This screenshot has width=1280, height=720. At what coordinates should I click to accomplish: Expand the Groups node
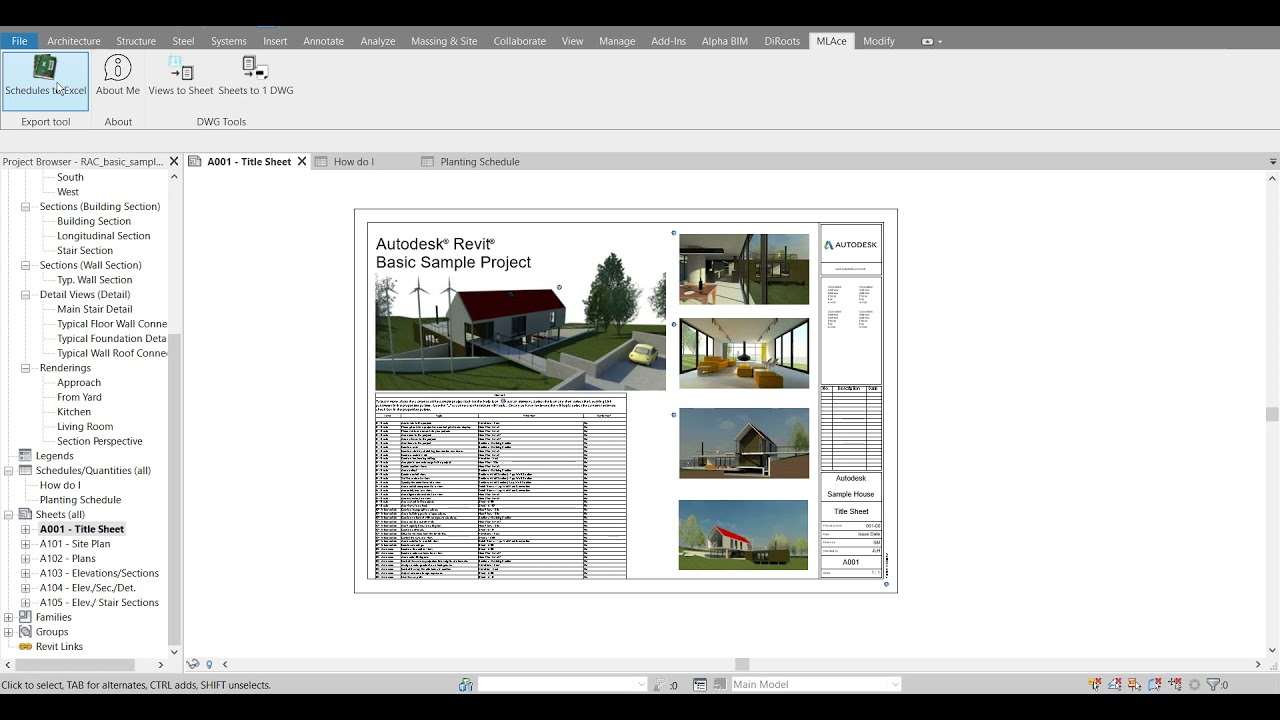pos(9,632)
